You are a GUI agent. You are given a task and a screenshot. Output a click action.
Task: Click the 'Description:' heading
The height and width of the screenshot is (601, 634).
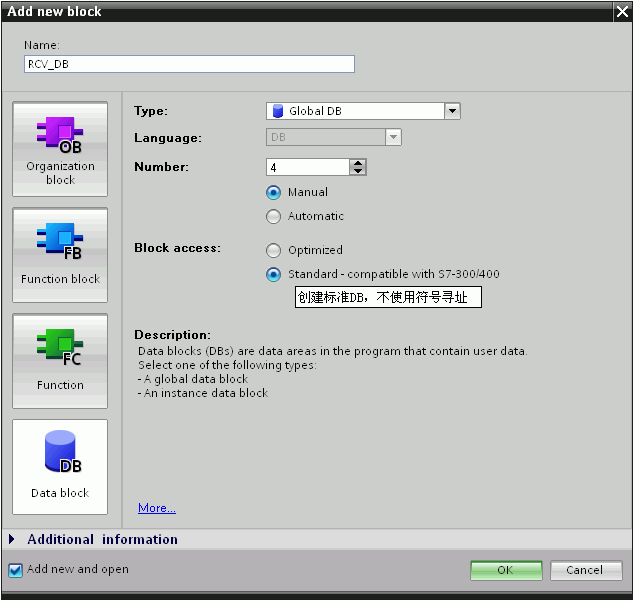tap(173, 335)
